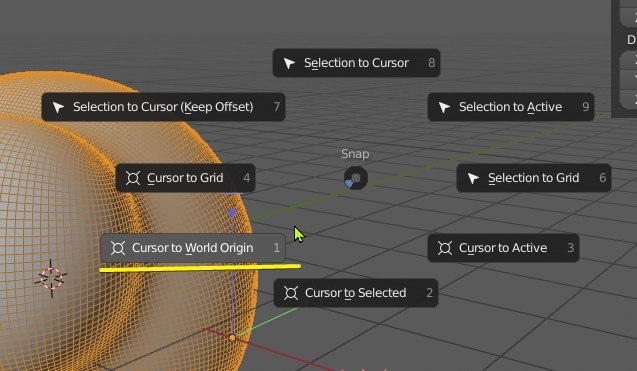Screen dimensions: 637x371
Task: Select Cursor to World Origin
Action: [193, 248]
